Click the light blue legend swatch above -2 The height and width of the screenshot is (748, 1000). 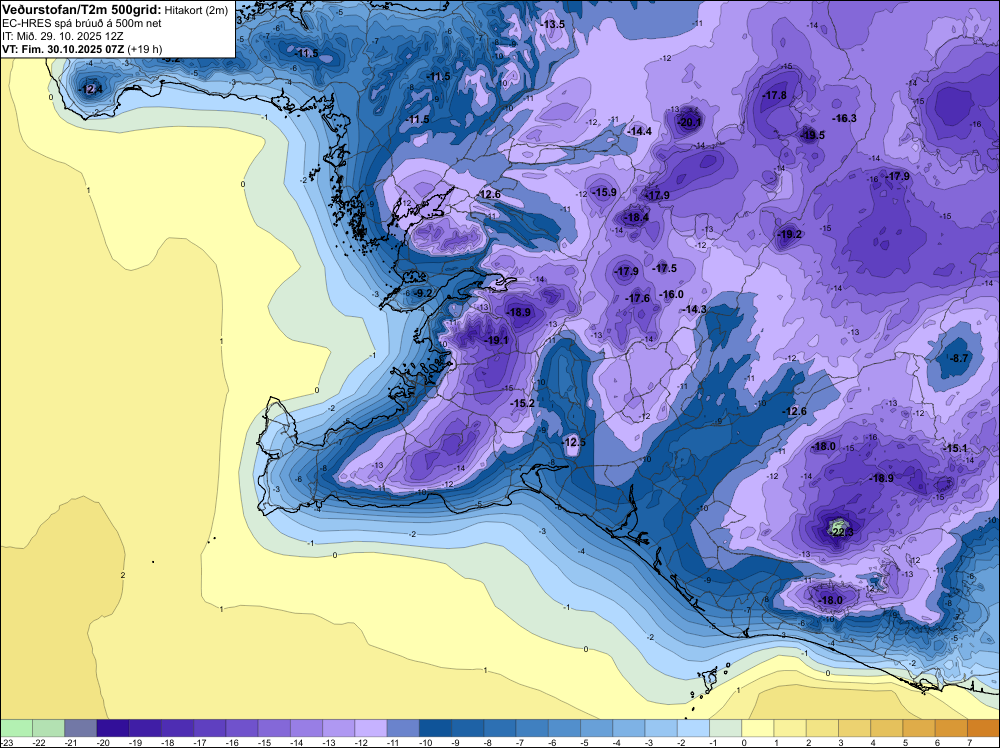(693, 728)
